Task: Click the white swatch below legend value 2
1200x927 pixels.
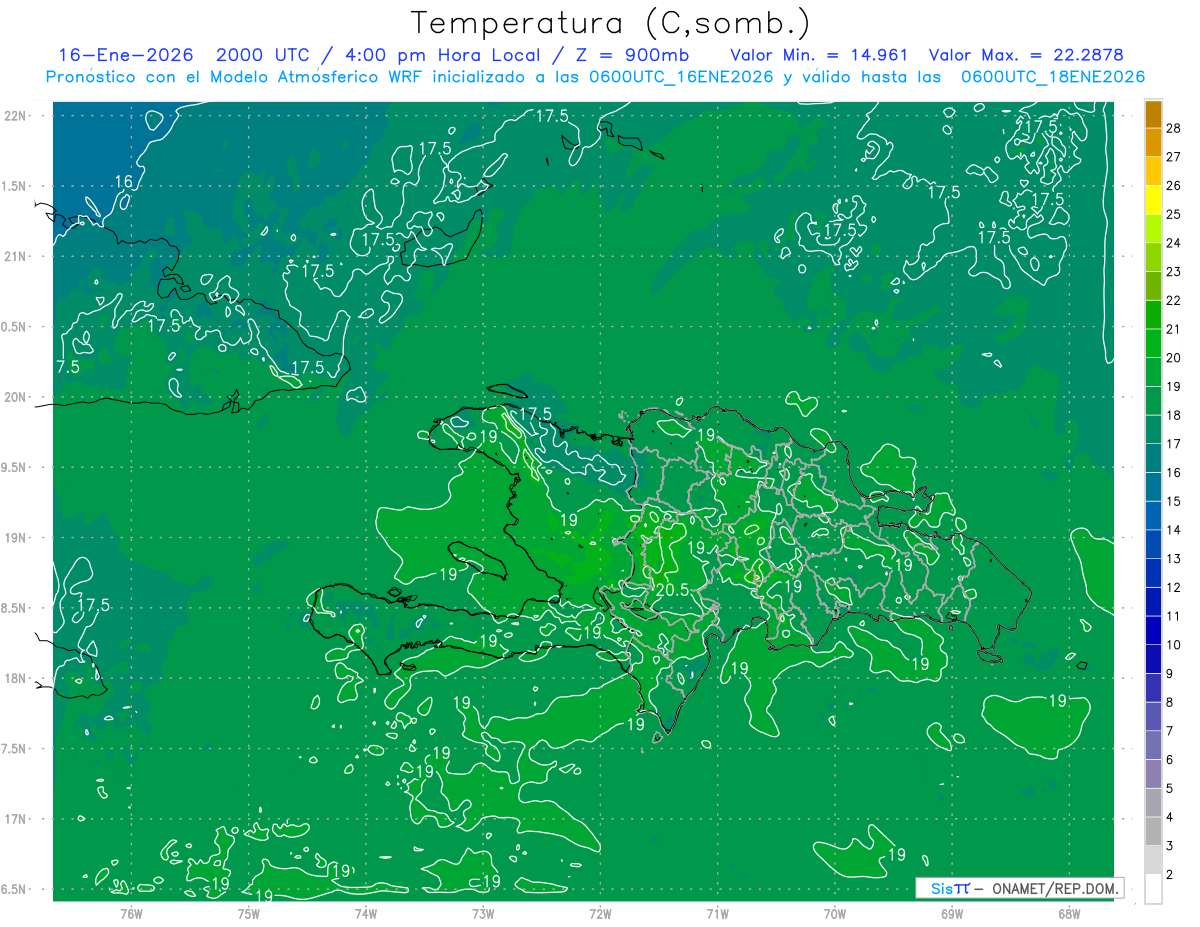Action: (1153, 889)
